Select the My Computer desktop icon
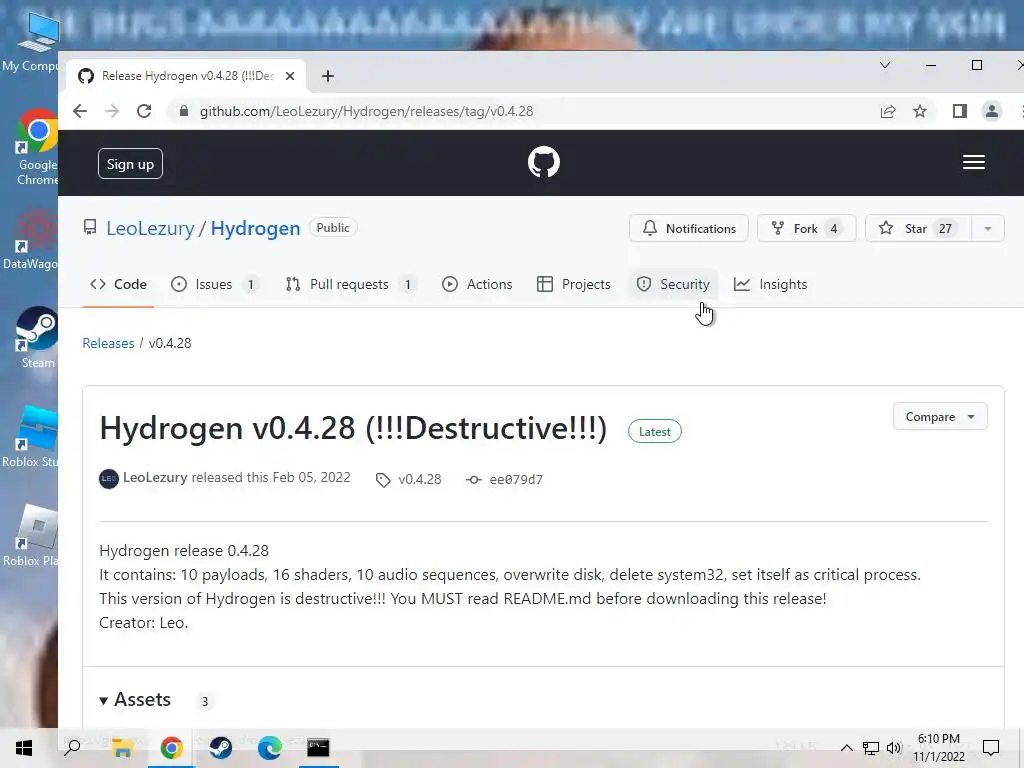This screenshot has width=1024, height=768. 31,42
